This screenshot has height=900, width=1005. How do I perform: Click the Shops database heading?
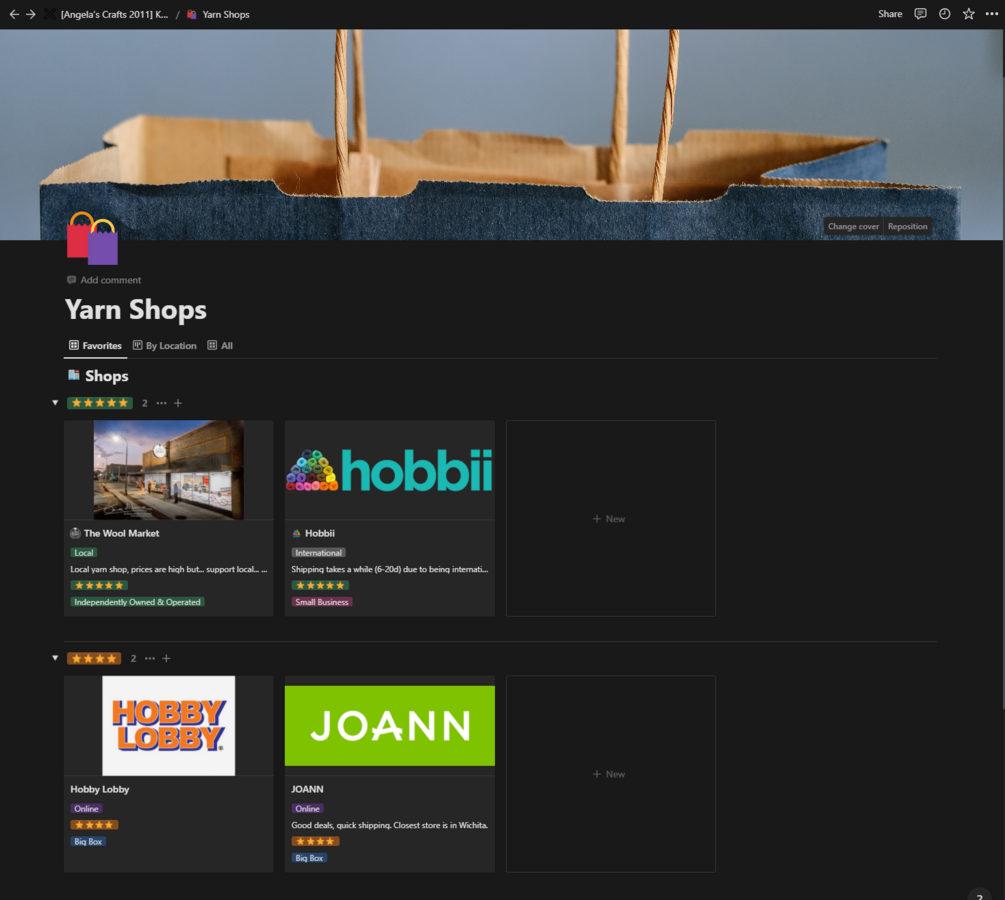coord(106,376)
